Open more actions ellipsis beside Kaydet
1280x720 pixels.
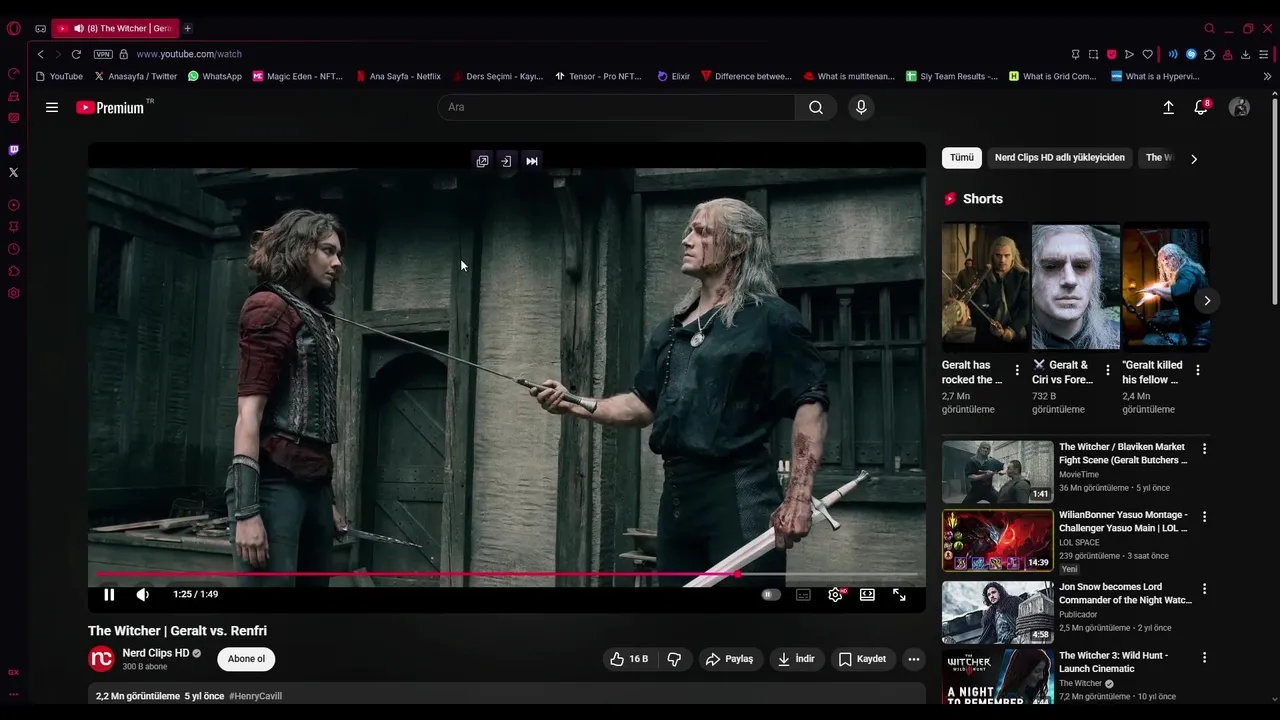click(913, 659)
